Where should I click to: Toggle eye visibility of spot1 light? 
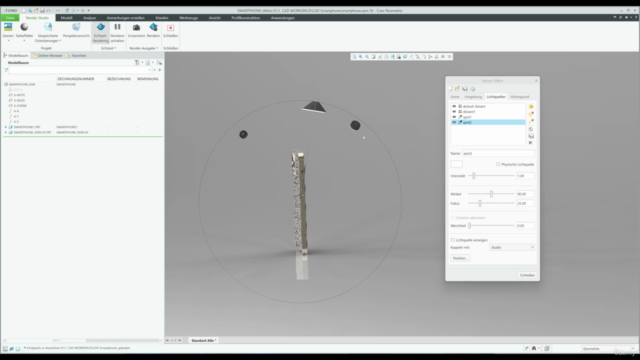(x=454, y=117)
